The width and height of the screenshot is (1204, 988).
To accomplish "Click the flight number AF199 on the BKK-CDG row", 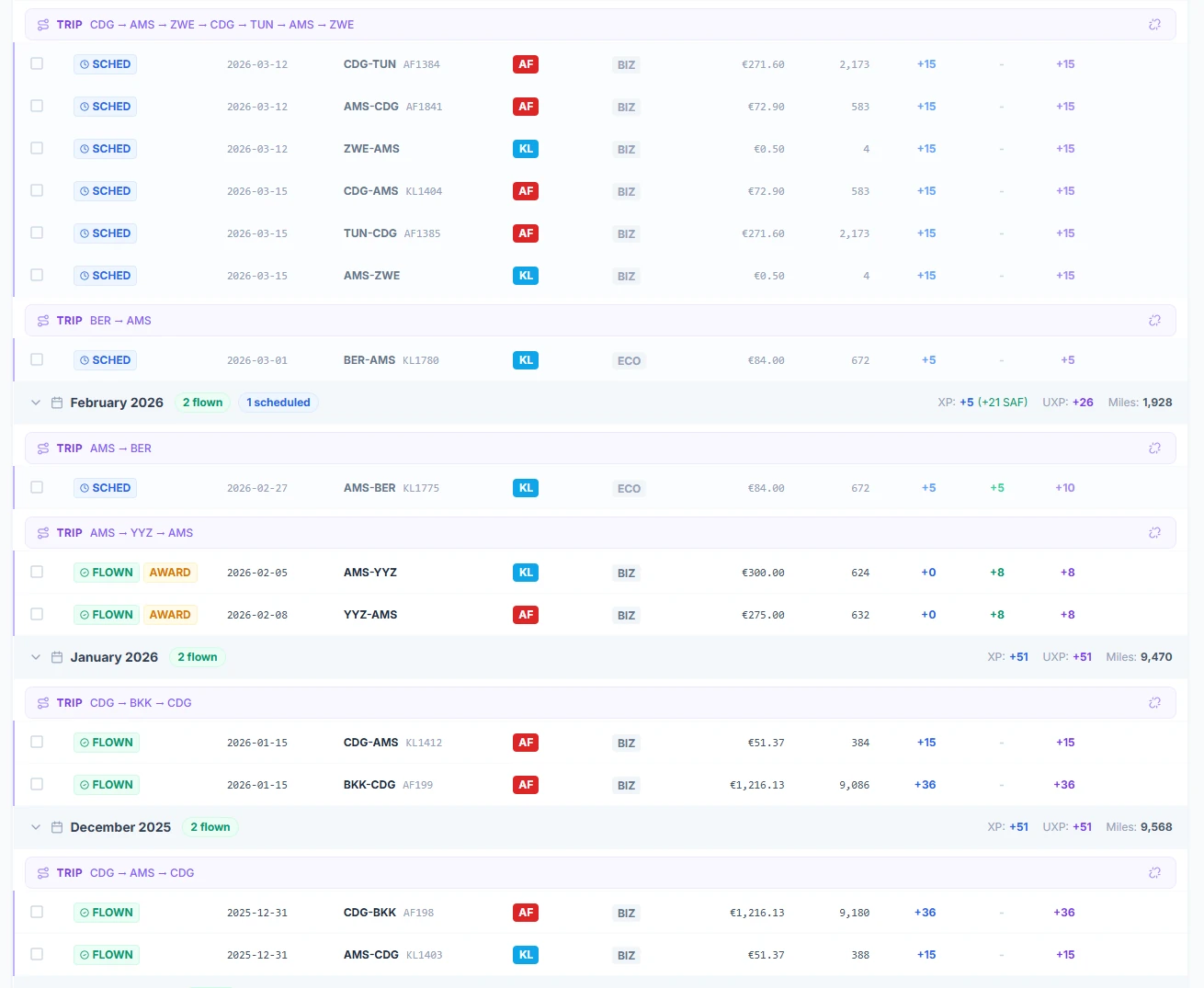I will [418, 784].
